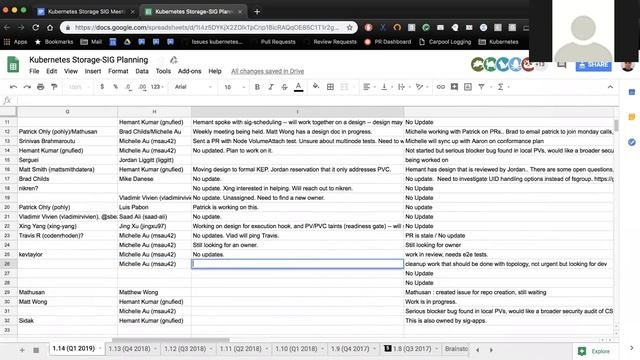The width and height of the screenshot is (640, 360).
Task: Insert a chart
Action: click(x=468, y=87)
